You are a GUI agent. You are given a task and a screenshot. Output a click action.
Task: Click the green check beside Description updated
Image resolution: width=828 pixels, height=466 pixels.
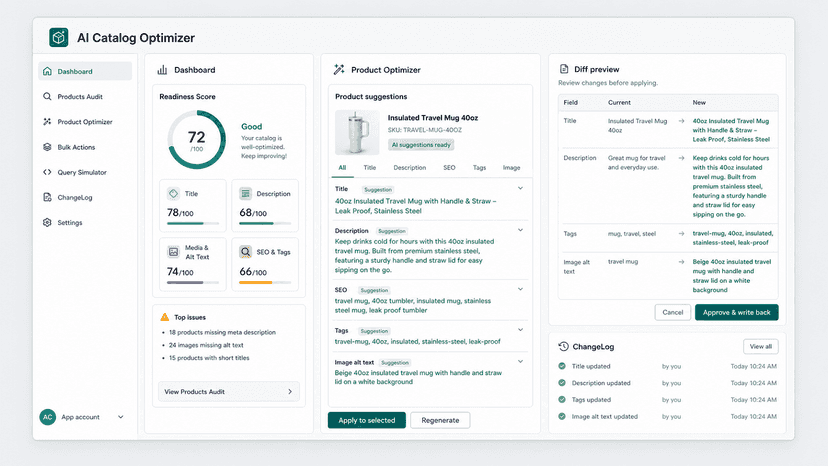pos(562,383)
